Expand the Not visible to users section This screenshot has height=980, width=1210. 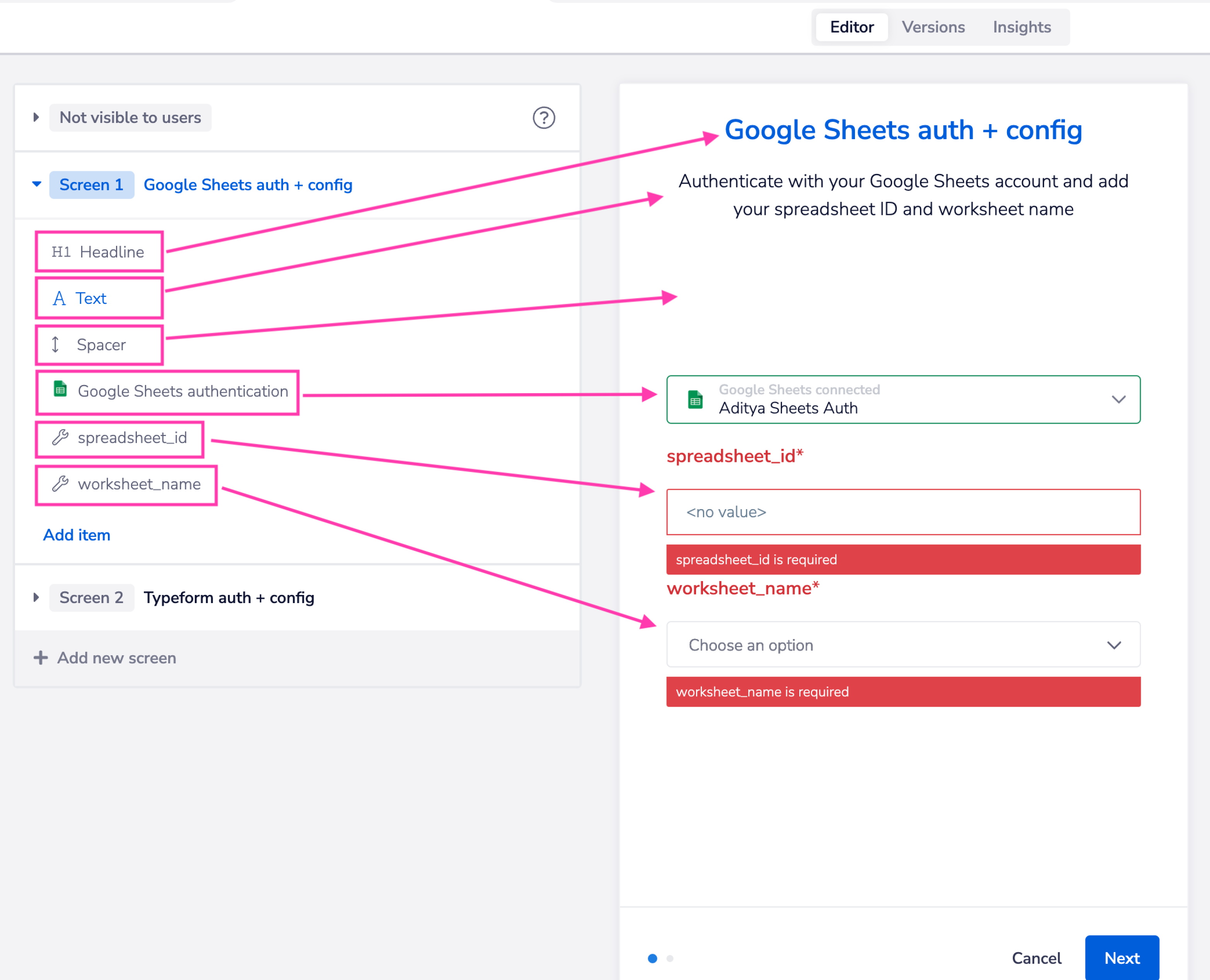click(36, 118)
